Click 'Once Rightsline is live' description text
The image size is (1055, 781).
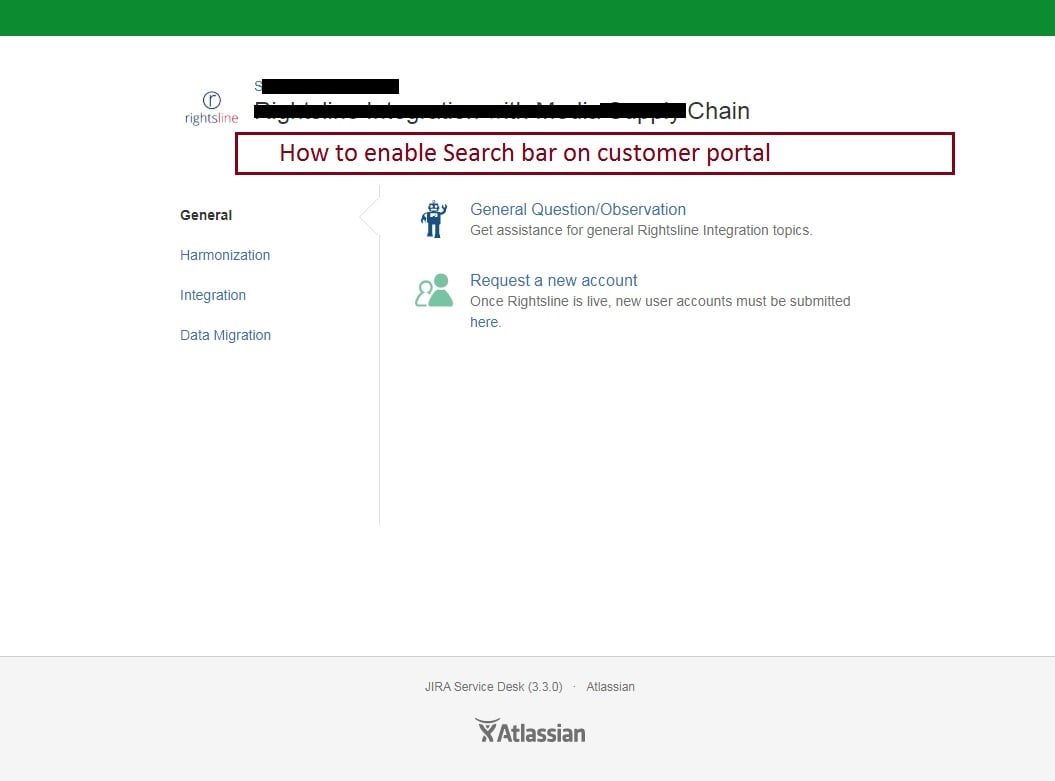tap(660, 311)
